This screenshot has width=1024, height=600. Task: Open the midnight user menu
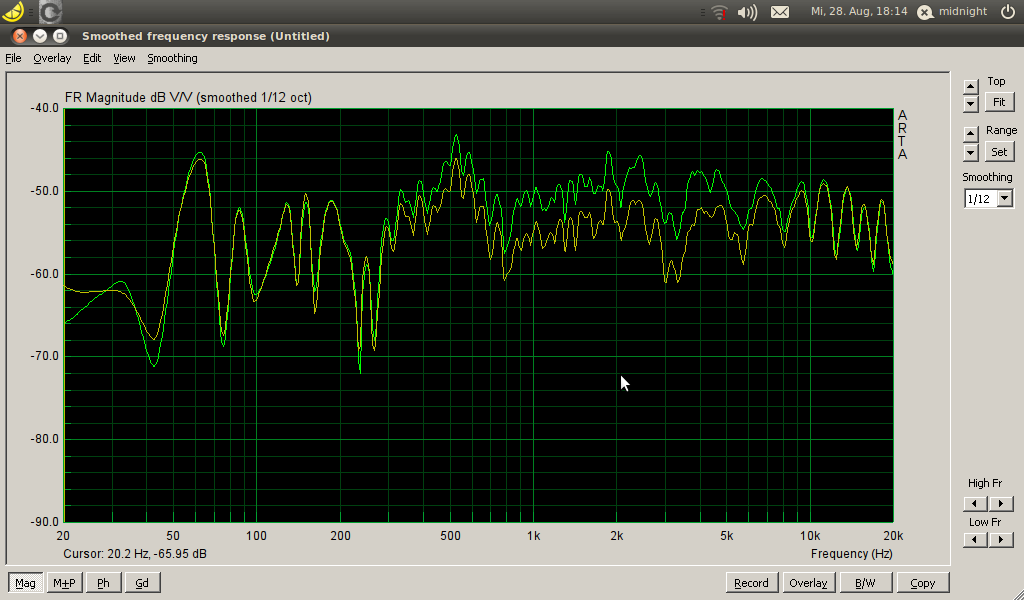952,12
